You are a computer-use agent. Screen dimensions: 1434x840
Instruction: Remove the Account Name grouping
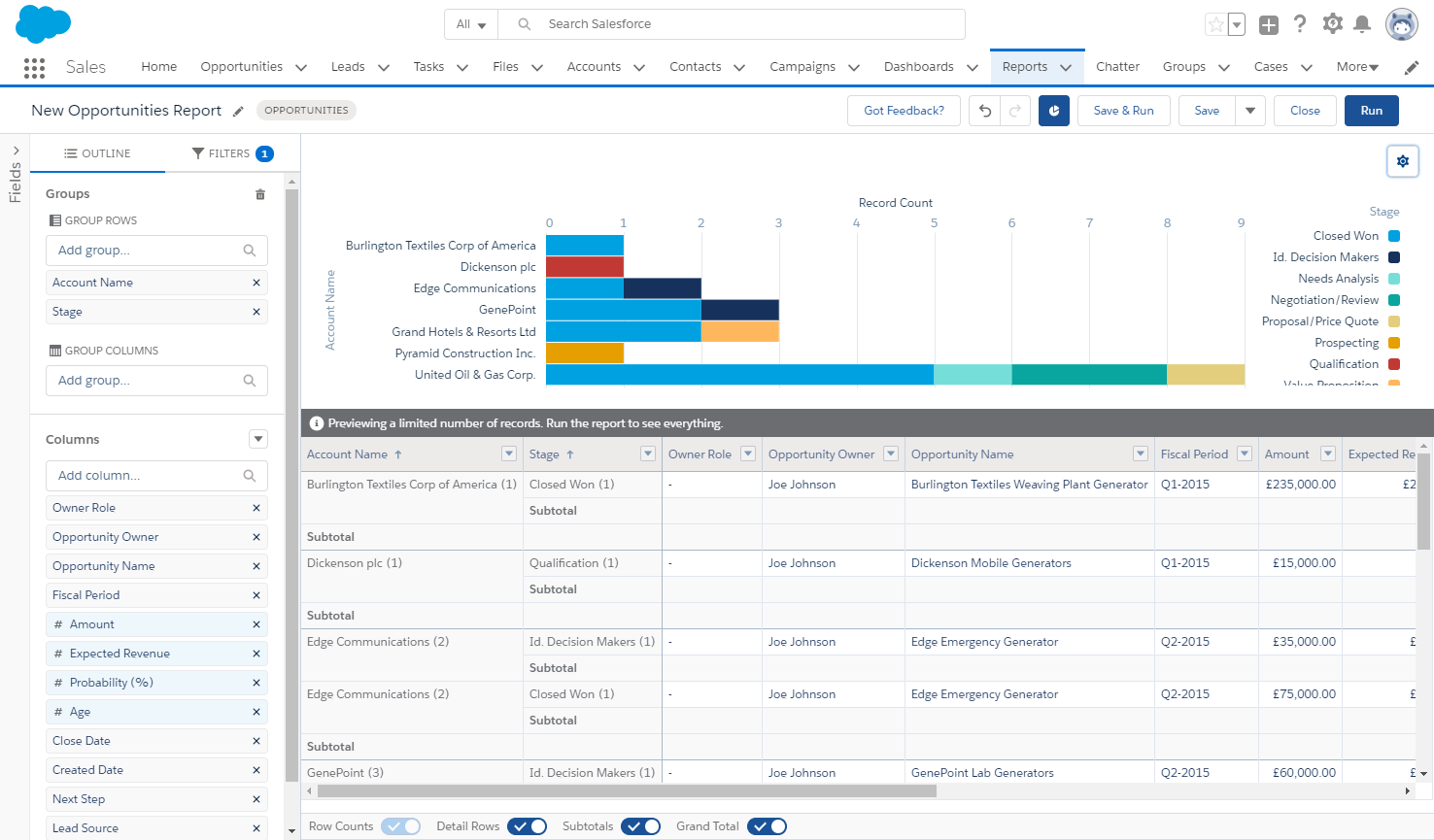[256, 283]
